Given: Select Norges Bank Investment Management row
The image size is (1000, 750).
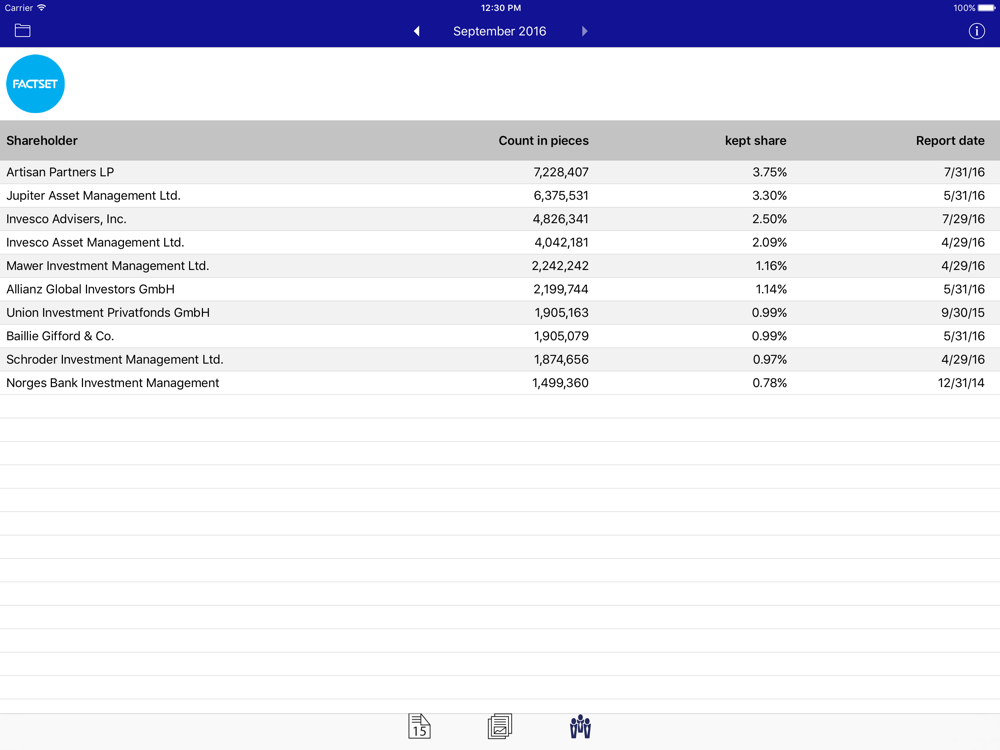Looking at the screenshot, I should [500, 383].
